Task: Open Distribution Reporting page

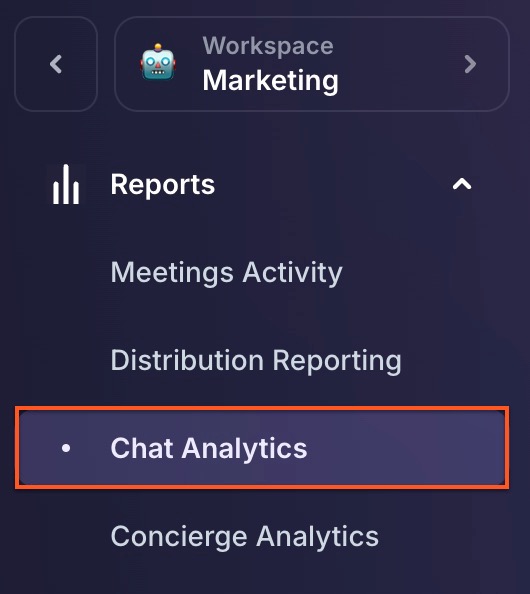Action: [256, 360]
